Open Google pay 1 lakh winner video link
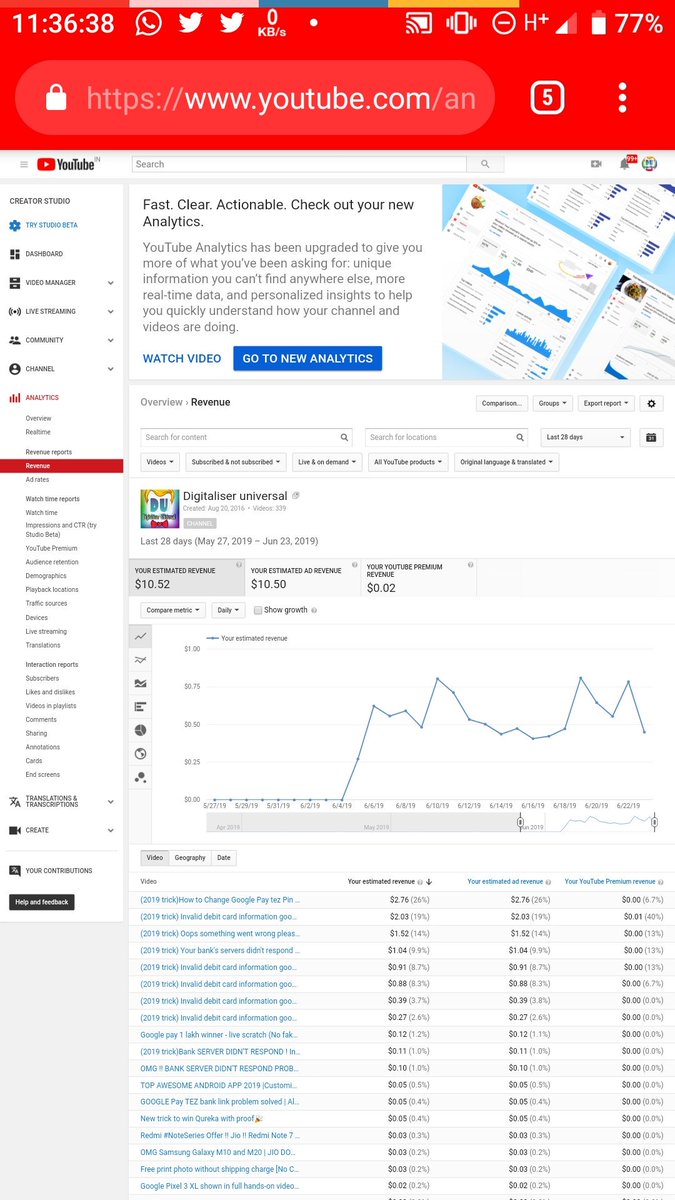 pyautogui.click(x=219, y=1035)
